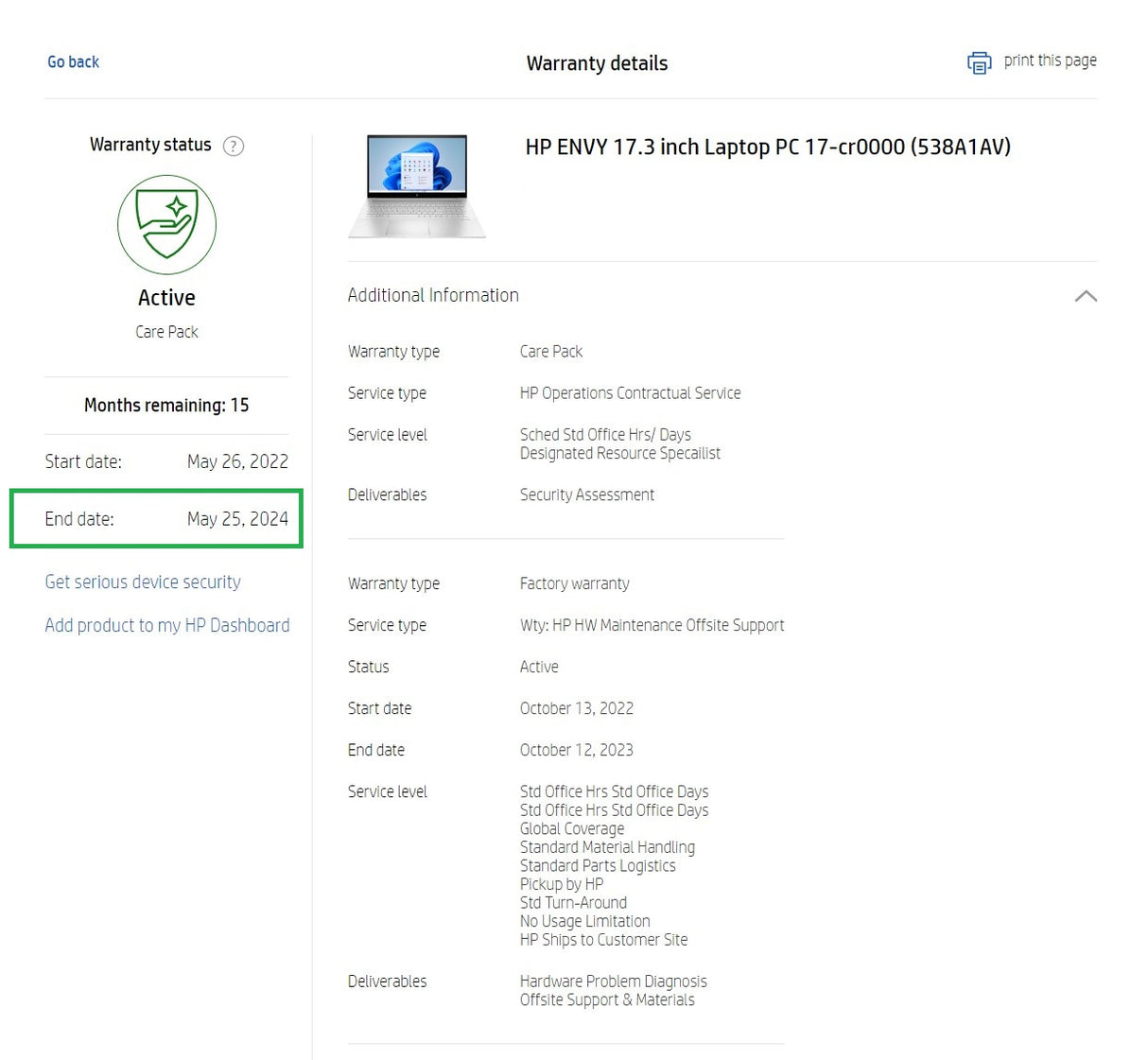
Task: Click the Active warranty shield icon
Action: 166,224
